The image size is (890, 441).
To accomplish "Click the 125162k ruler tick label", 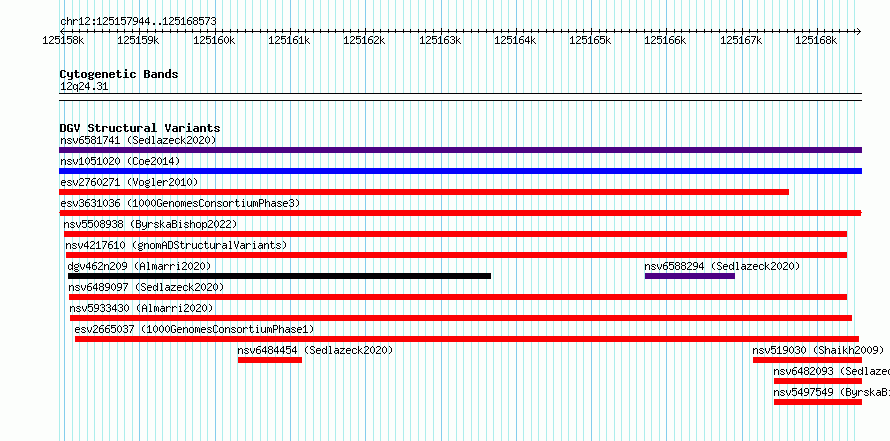I will pyautogui.click(x=365, y=40).
